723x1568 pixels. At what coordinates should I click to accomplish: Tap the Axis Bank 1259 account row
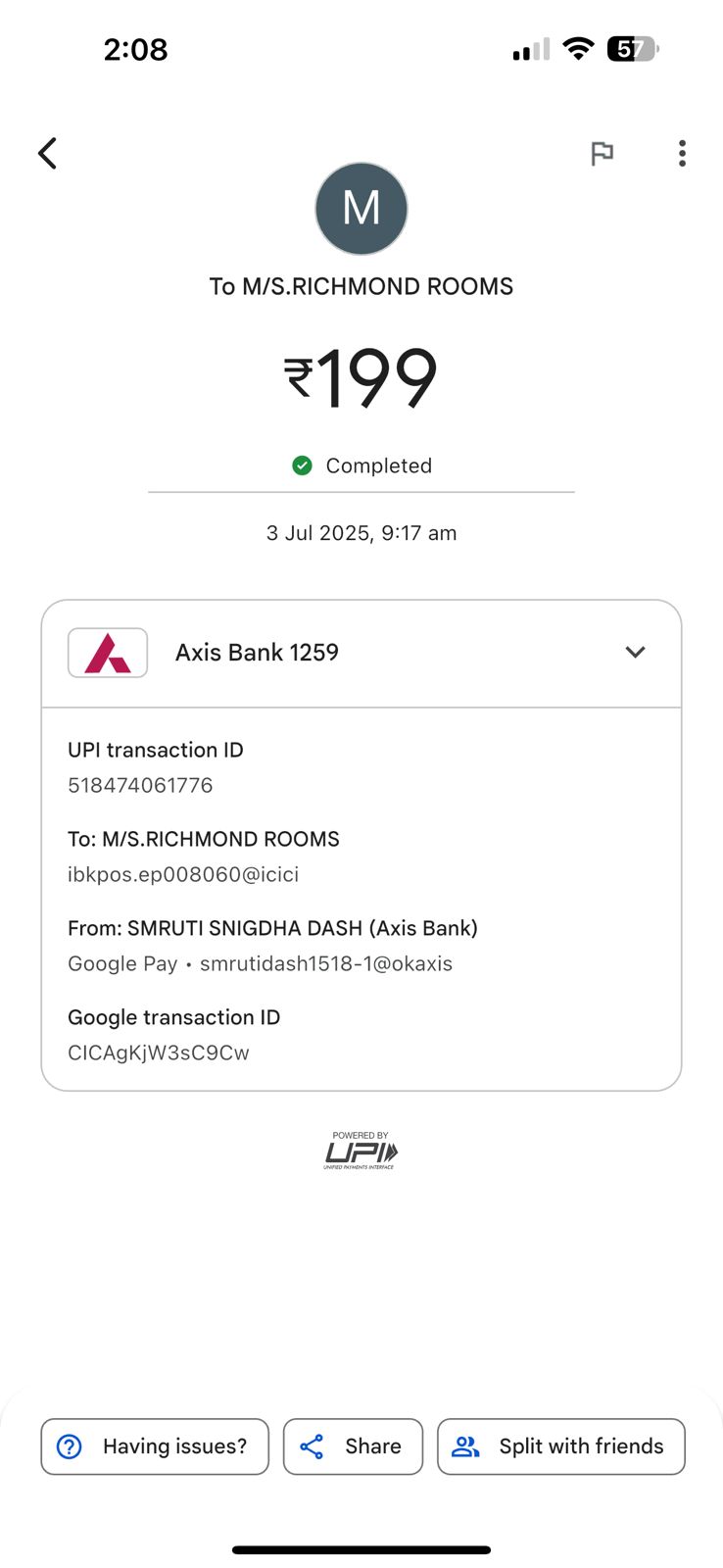tap(257, 653)
